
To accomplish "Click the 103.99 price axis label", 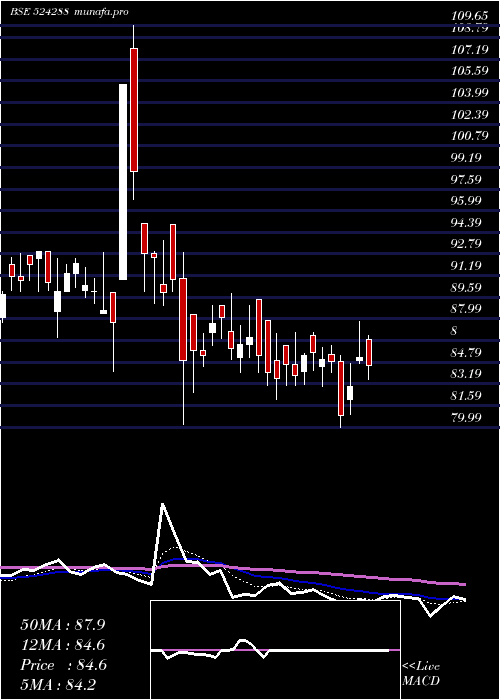I will (470, 93).
